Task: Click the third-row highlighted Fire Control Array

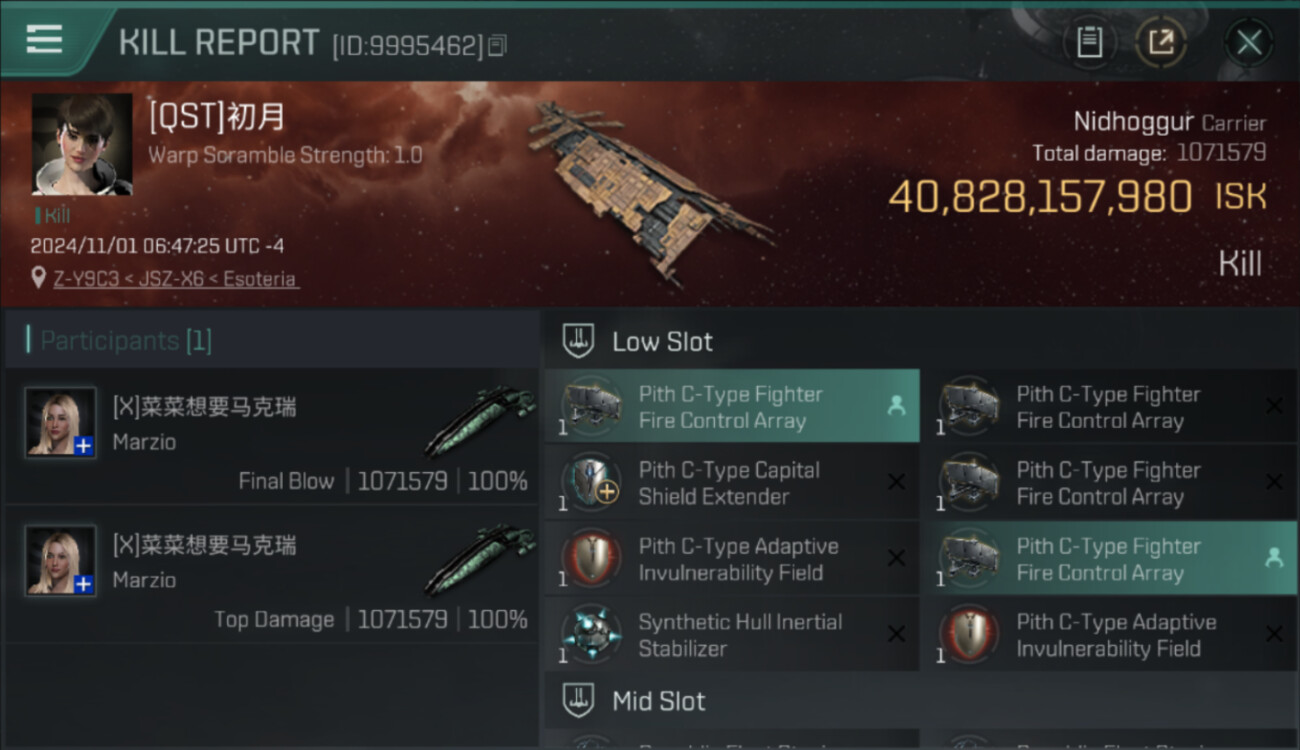Action: [x=1109, y=559]
